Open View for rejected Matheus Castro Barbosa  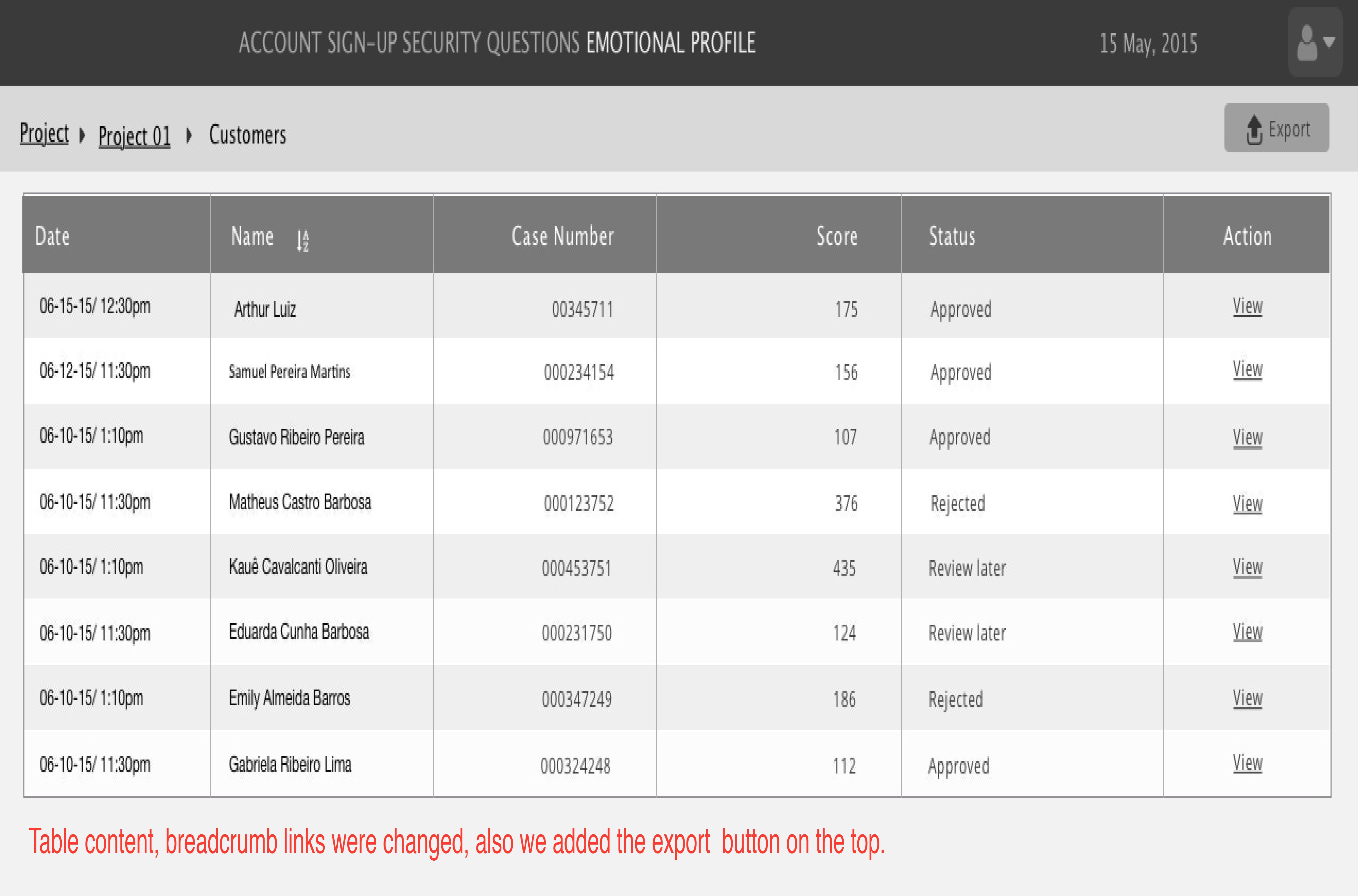[1247, 504]
